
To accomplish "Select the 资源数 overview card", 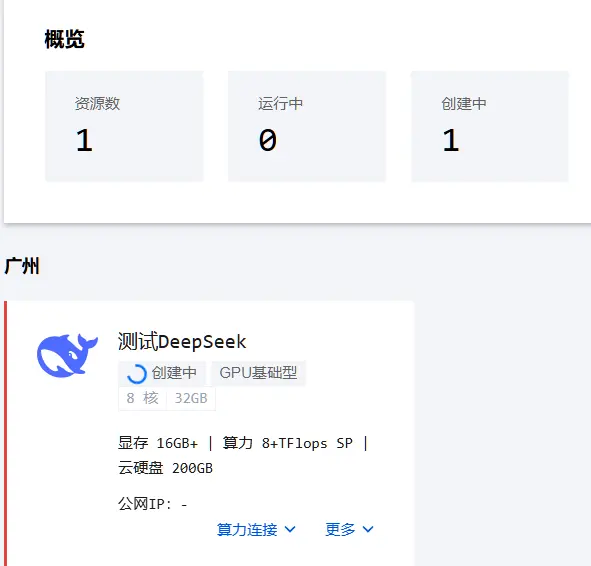I will pyautogui.click(x=124, y=126).
